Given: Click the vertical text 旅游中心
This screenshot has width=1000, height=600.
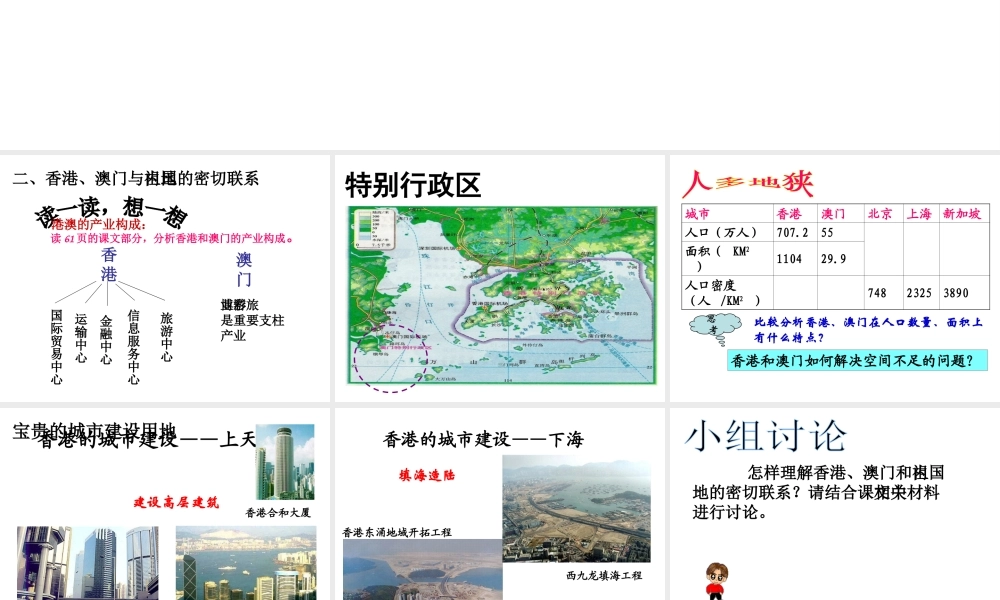Looking at the screenshot, I should [x=166, y=337].
